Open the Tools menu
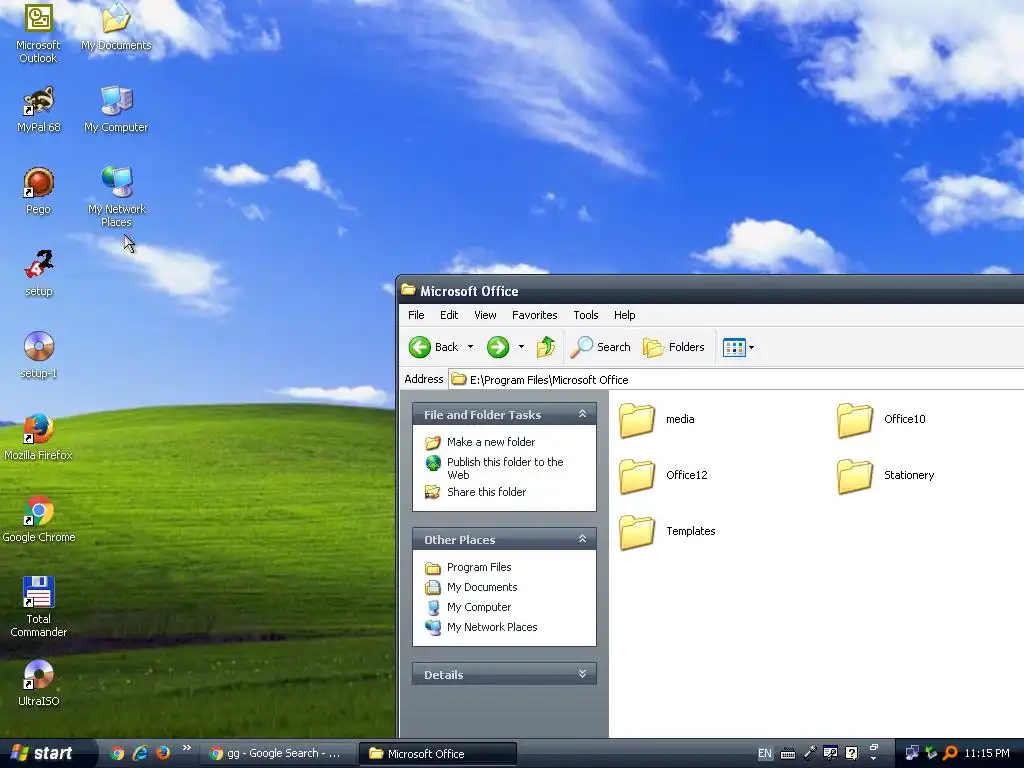Image resolution: width=1024 pixels, height=768 pixels. [586, 315]
